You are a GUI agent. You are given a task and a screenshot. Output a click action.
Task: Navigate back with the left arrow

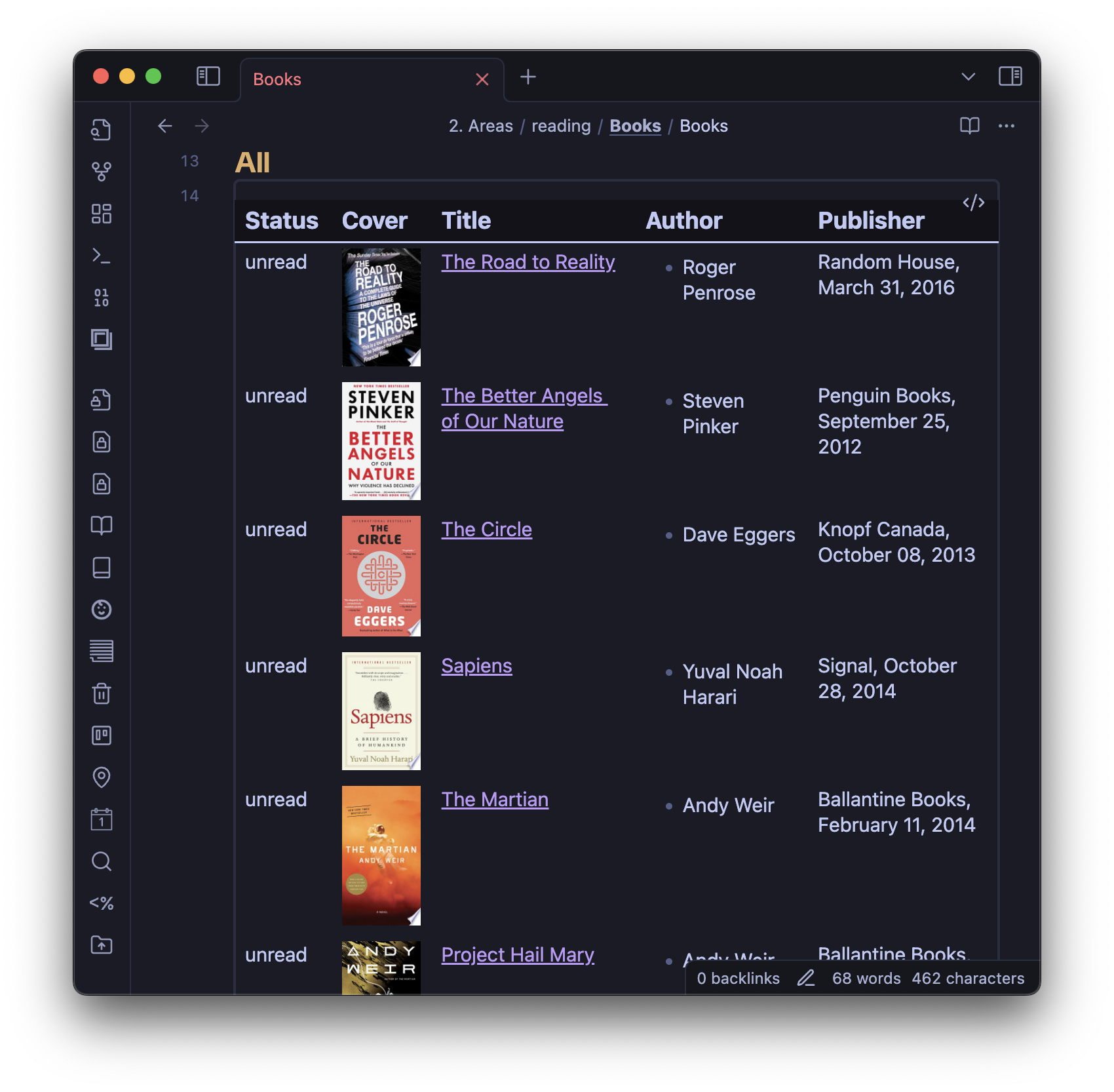164,126
